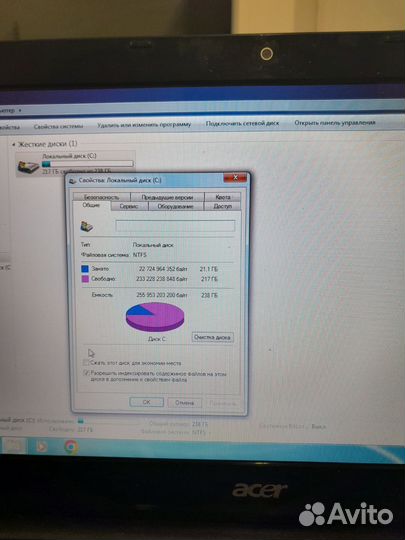Click the Применить button
Screen dimensions: 405x540
pos(223,403)
